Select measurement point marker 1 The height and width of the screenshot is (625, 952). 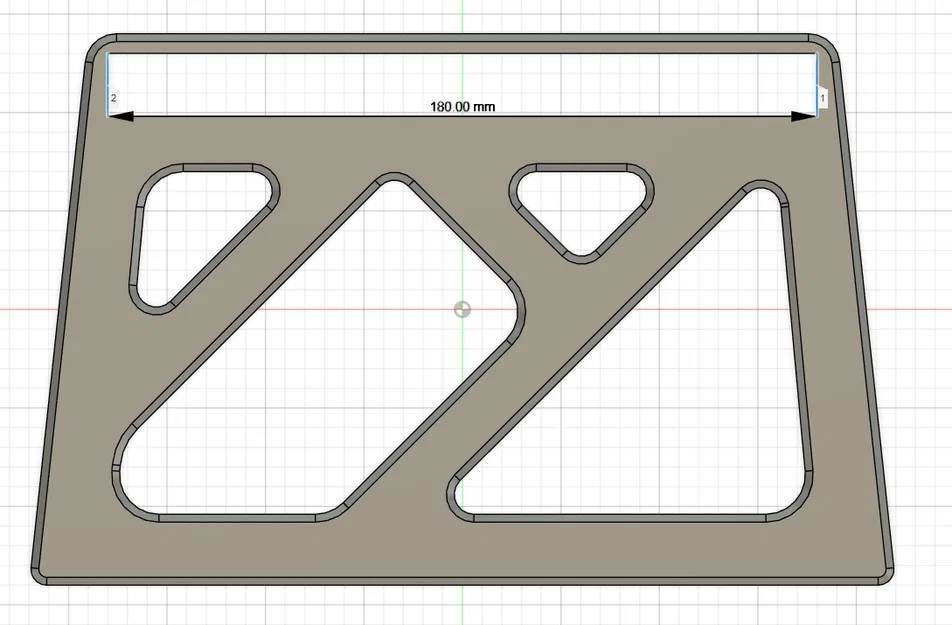tap(823, 98)
